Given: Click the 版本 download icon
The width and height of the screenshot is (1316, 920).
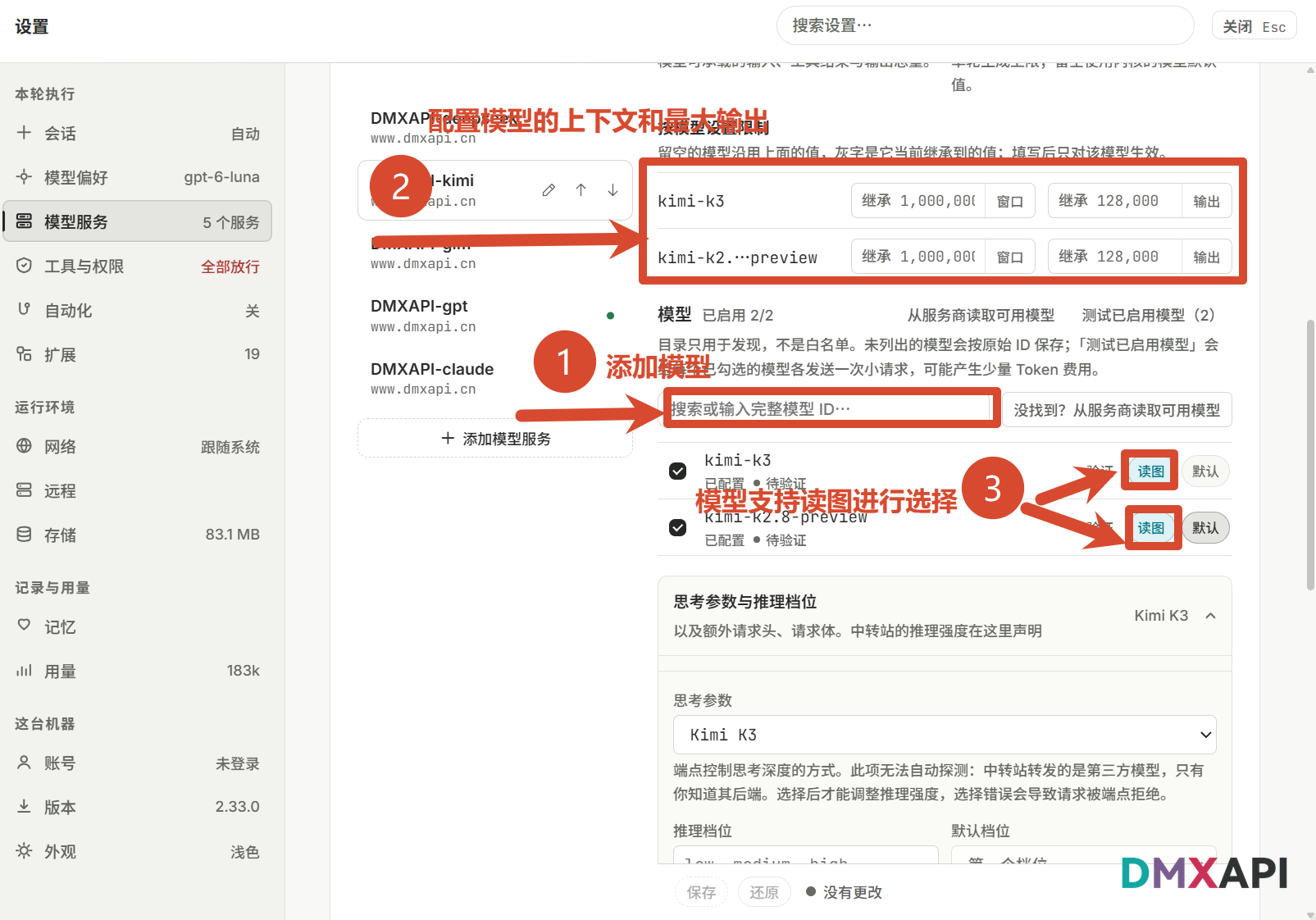Looking at the screenshot, I should point(25,807).
